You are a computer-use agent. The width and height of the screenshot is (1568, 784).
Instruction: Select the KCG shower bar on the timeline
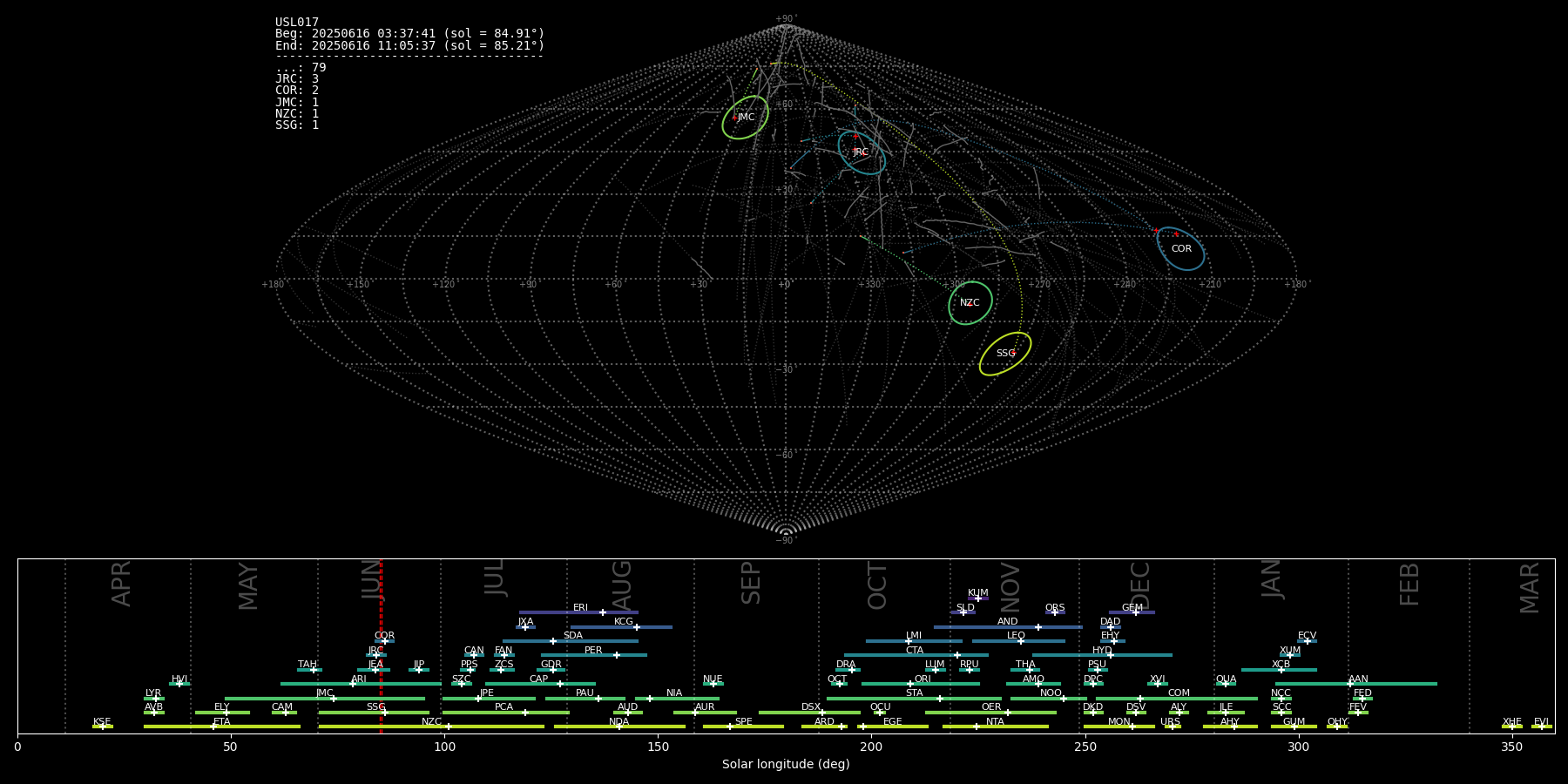tap(621, 626)
